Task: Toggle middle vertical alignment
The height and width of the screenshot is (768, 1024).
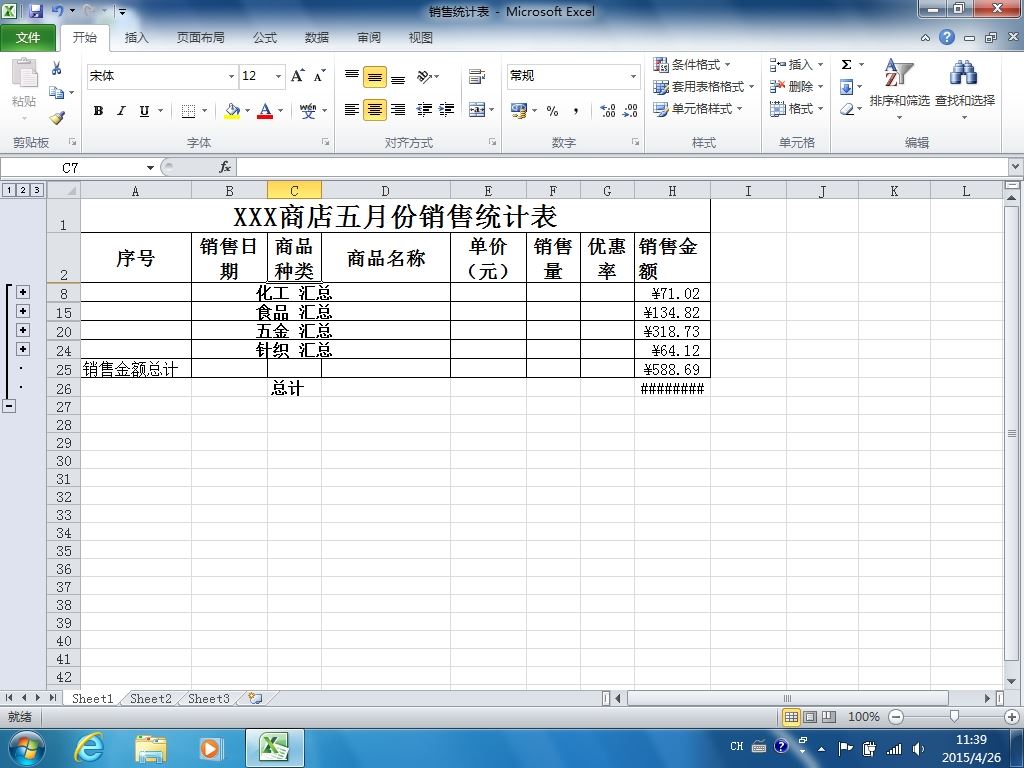Action: tap(374, 76)
